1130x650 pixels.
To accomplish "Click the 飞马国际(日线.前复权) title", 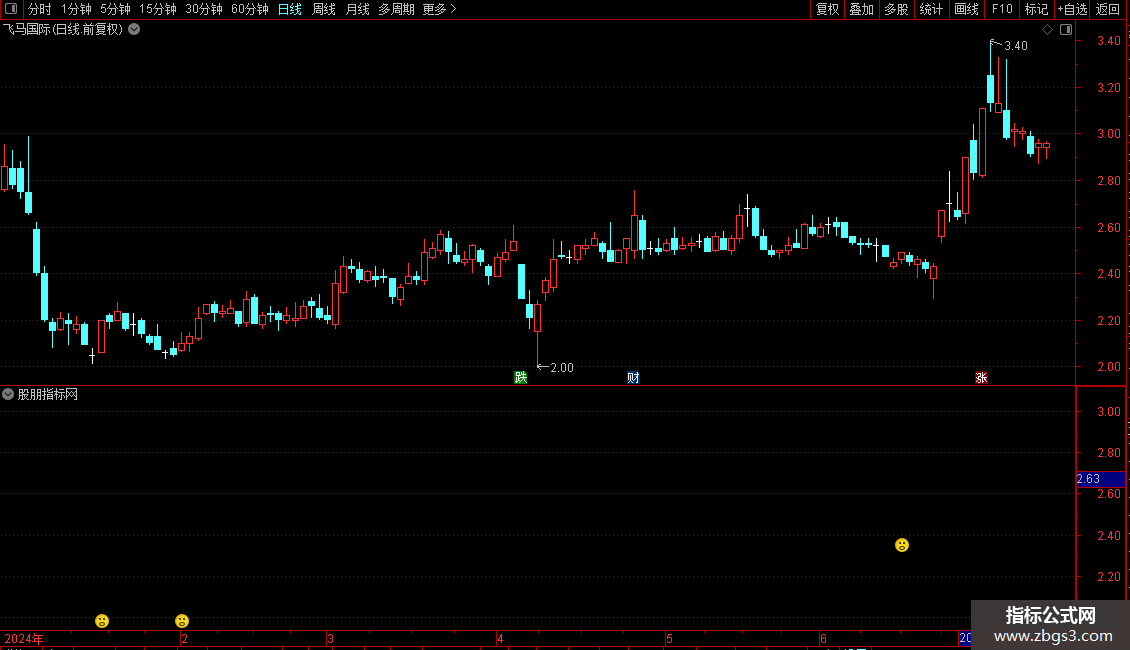I will point(63,30).
